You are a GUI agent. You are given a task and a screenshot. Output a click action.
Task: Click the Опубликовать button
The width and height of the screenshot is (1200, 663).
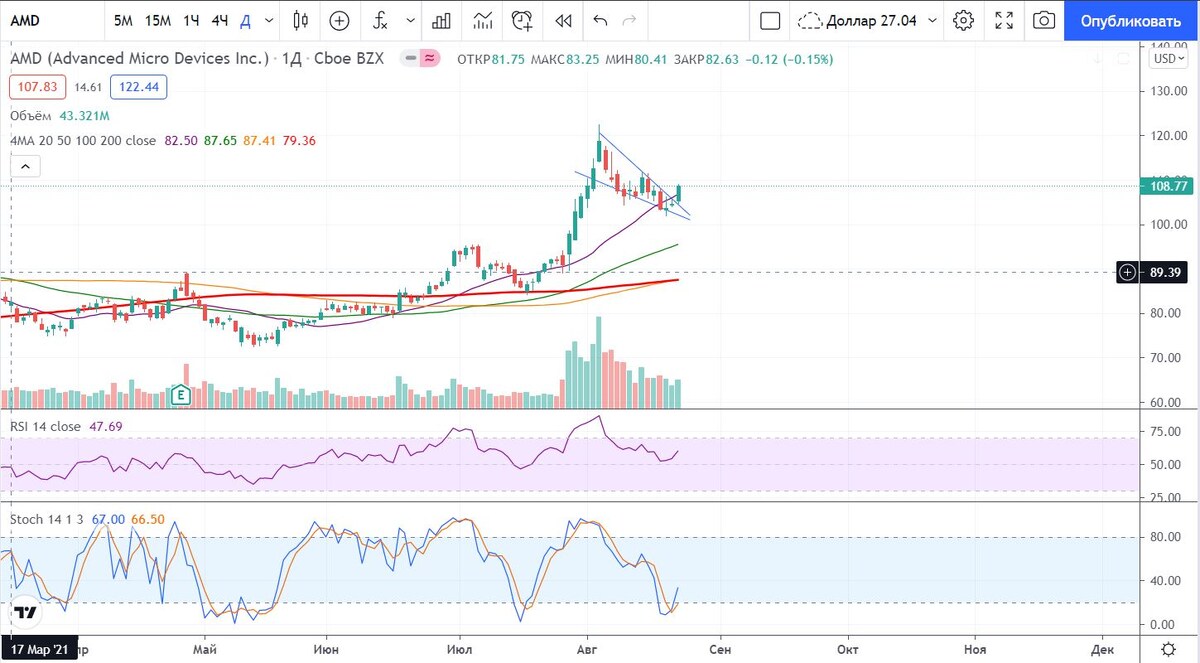(x=1131, y=20)
